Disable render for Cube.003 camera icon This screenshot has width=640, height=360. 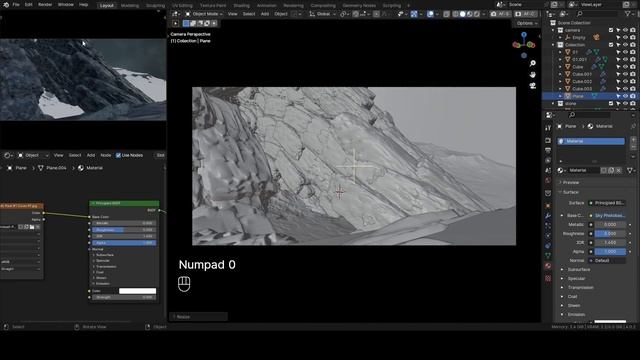[633, 89]
